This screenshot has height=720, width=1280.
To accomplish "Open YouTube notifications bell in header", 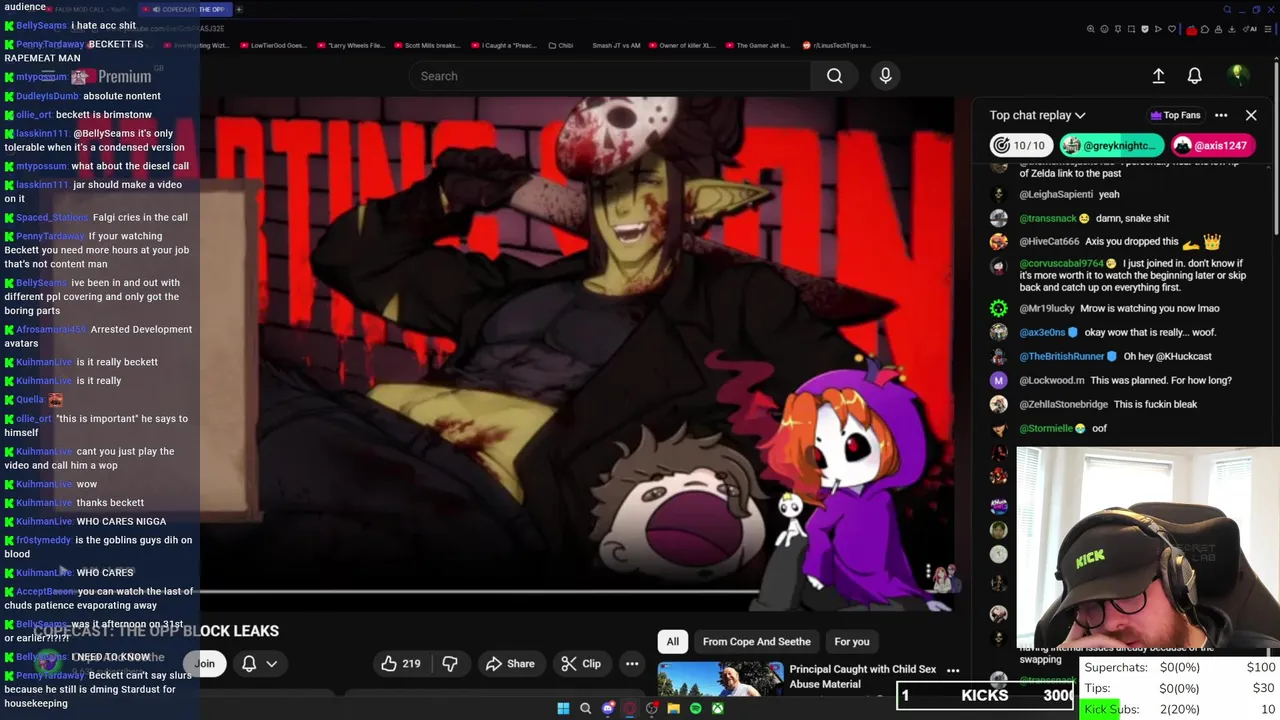I will 1194,76.
